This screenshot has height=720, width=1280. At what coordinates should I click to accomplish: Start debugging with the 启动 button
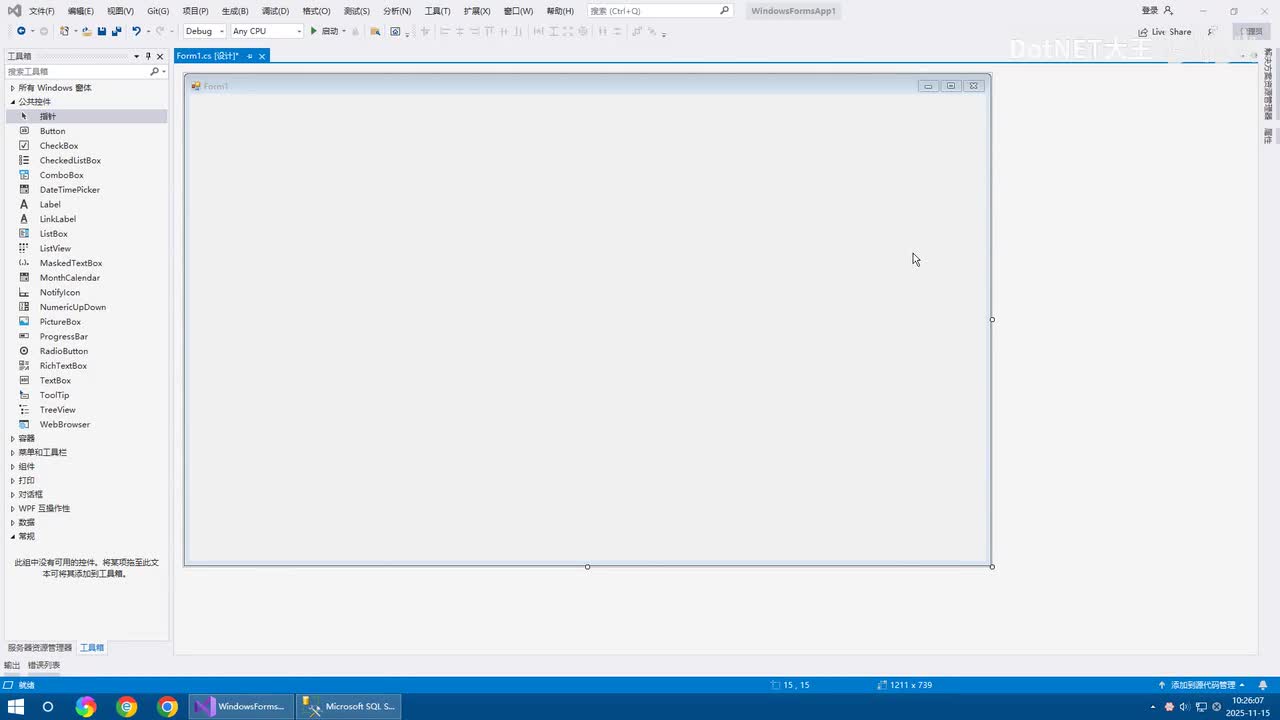pyautogui.click(x=324, y=31)
